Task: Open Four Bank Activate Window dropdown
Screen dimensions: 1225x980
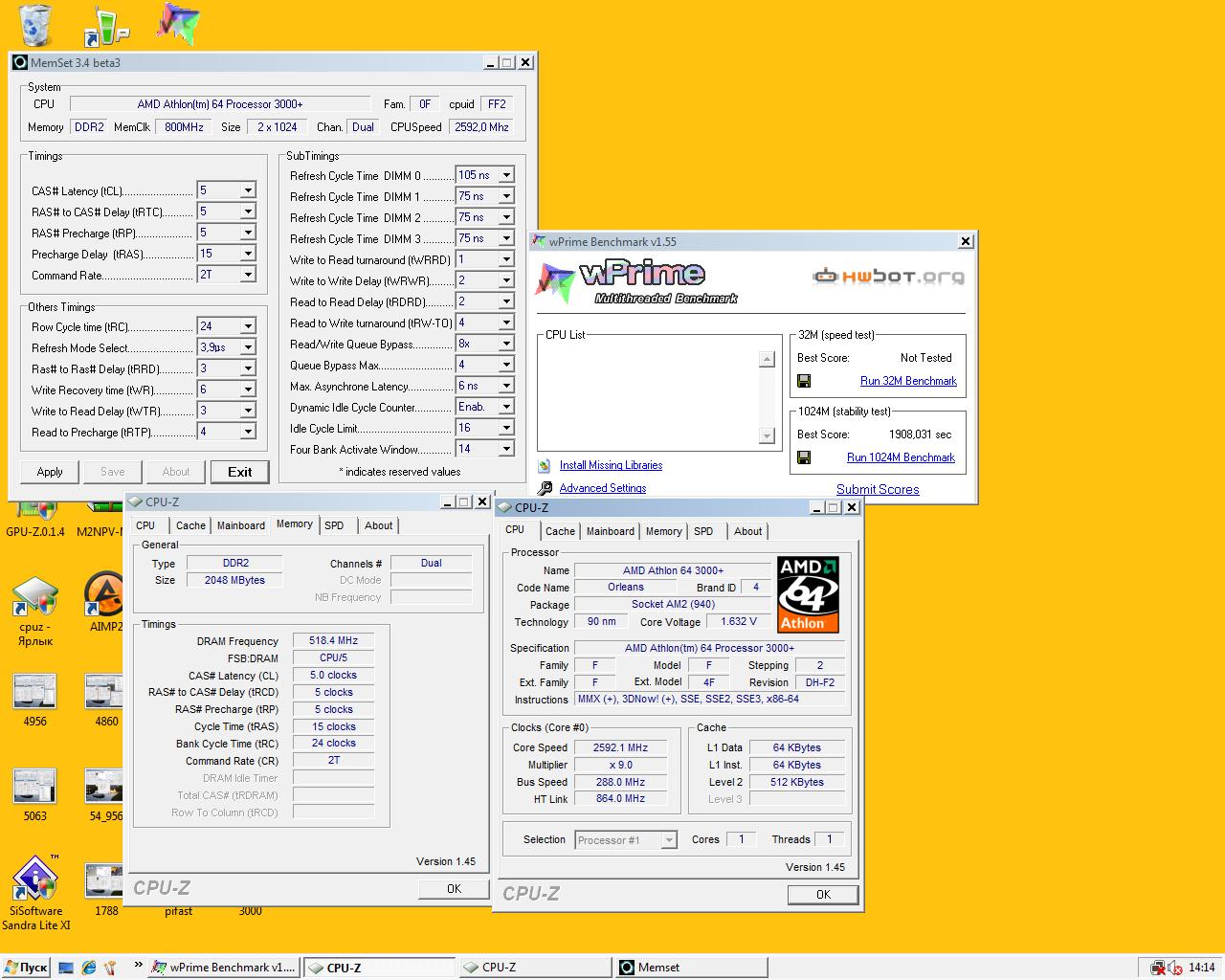Action: click(x=506, y=449)
